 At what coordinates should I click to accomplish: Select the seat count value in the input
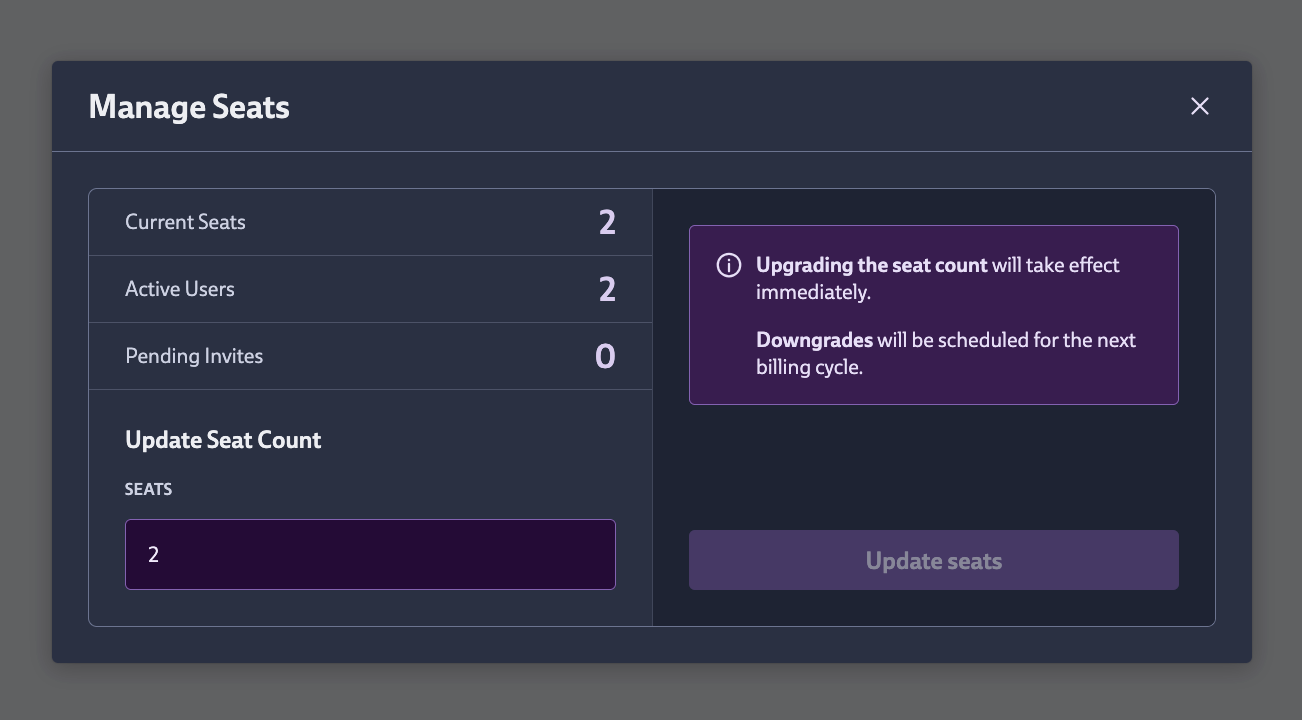coord(155,554)
